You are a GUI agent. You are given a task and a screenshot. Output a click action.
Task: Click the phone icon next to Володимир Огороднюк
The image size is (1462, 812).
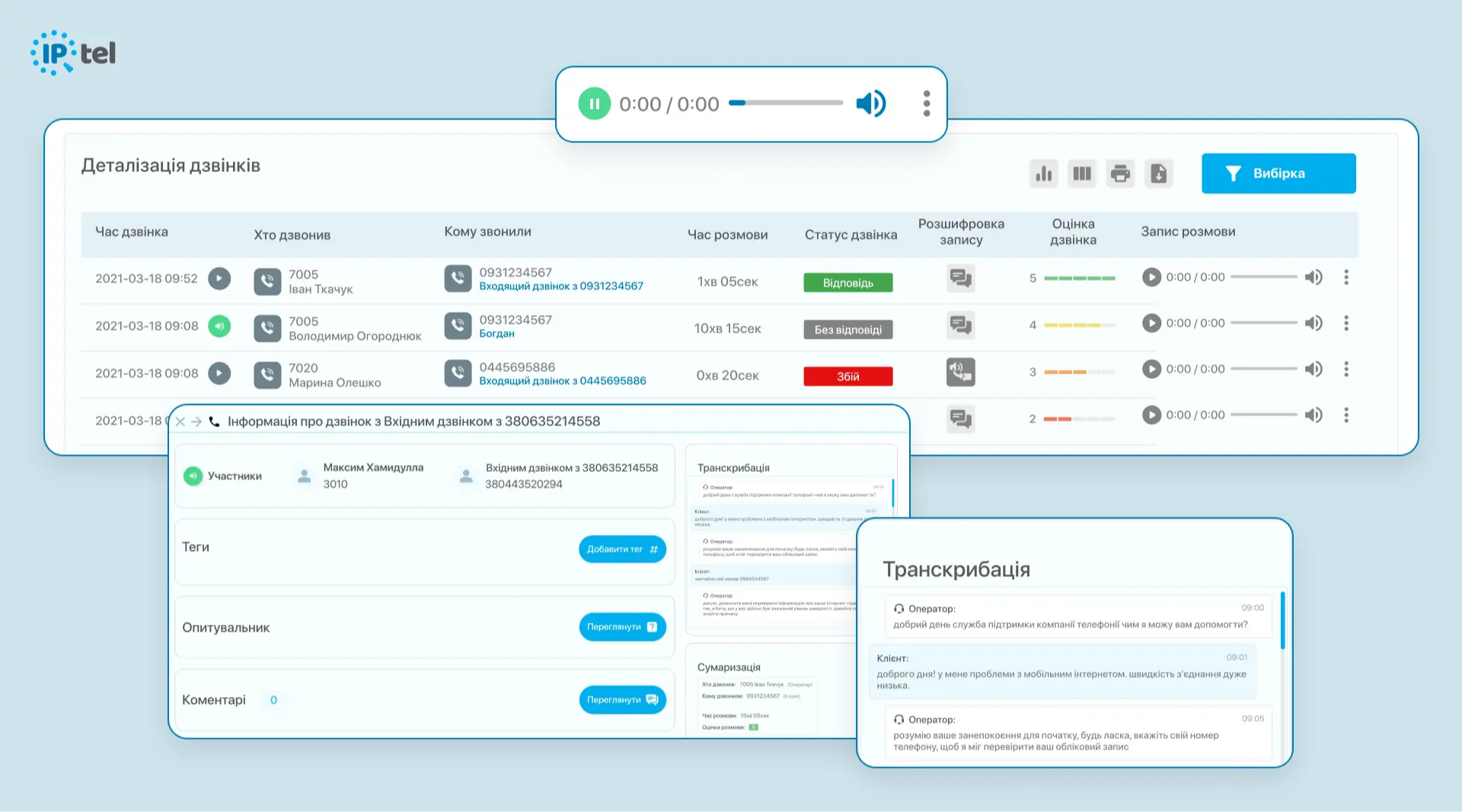click(x=267, y=328)
